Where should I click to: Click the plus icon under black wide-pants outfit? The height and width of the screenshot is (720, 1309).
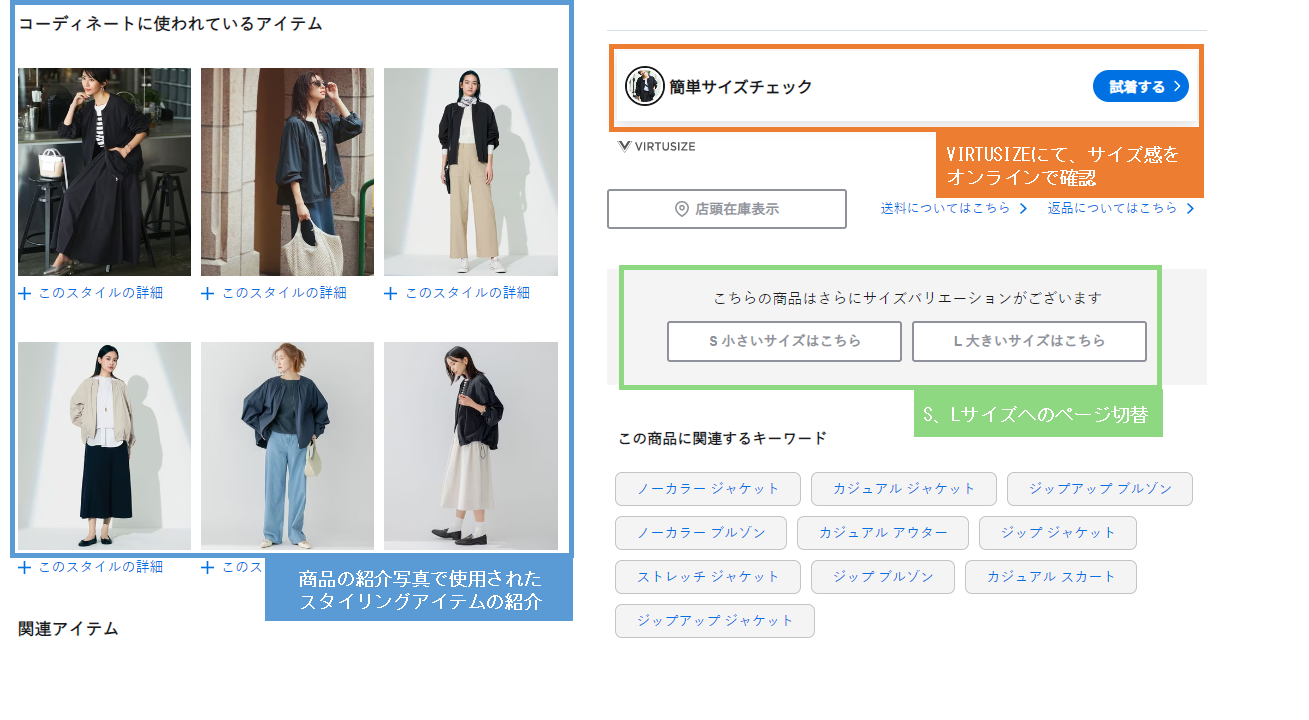coord(25,294)
